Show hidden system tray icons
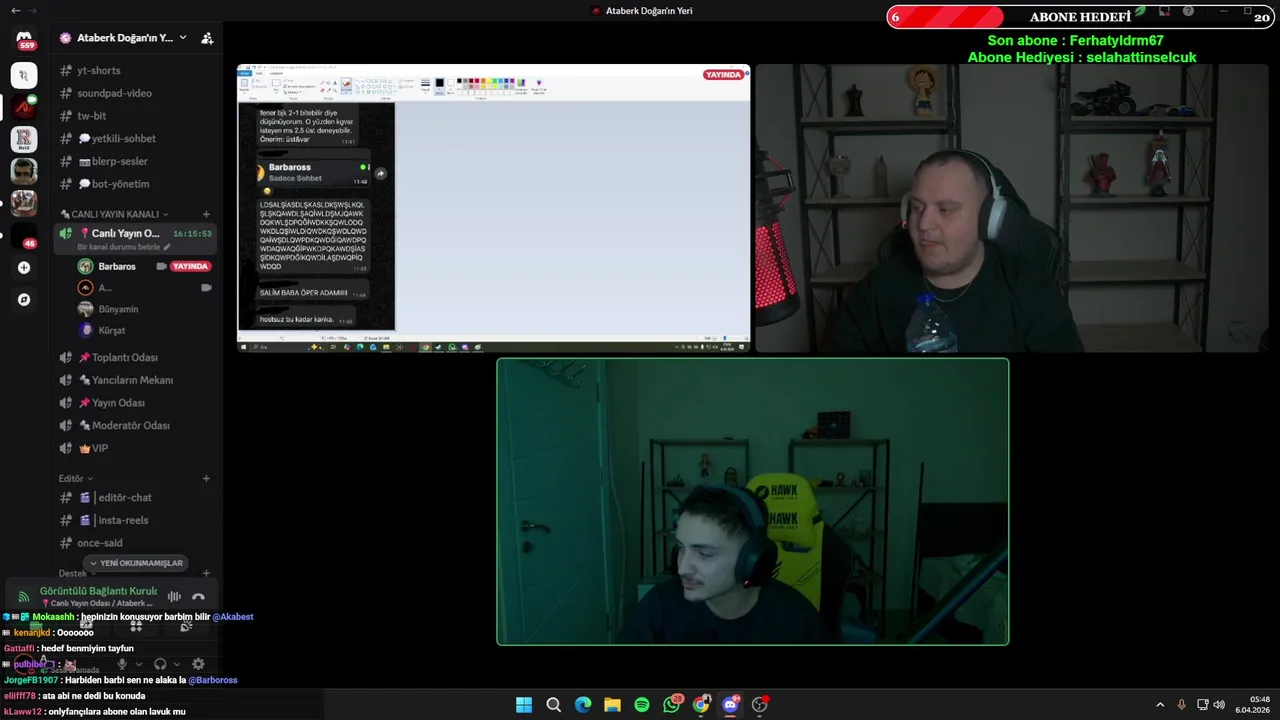 pos(1160,705)
